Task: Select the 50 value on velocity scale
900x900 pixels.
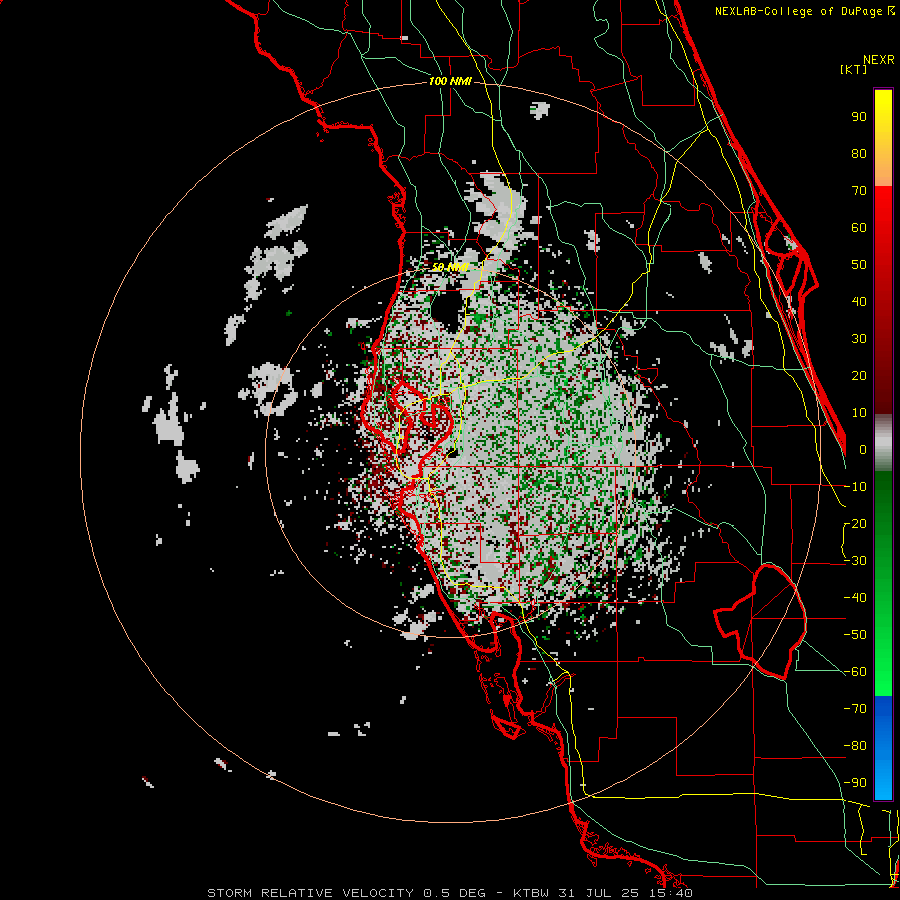Action: click(859, 265)
